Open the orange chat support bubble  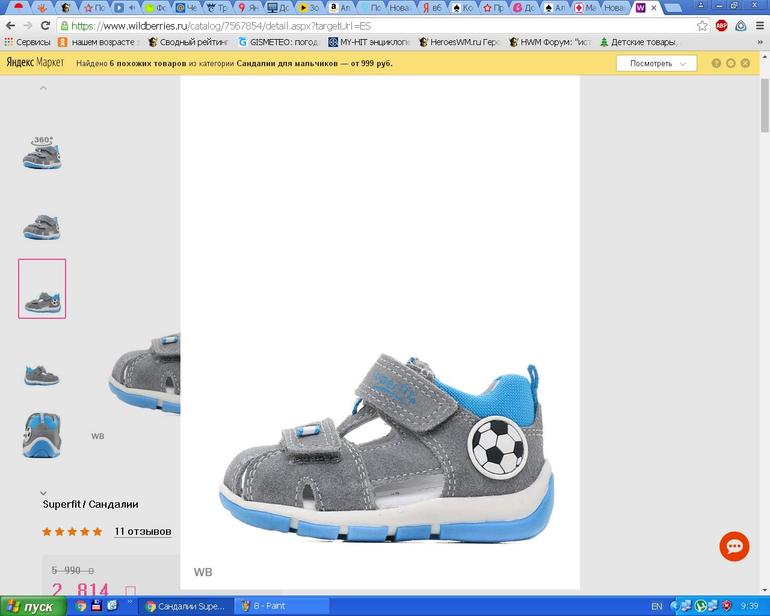pyautogui.click(x=734, y=546)
